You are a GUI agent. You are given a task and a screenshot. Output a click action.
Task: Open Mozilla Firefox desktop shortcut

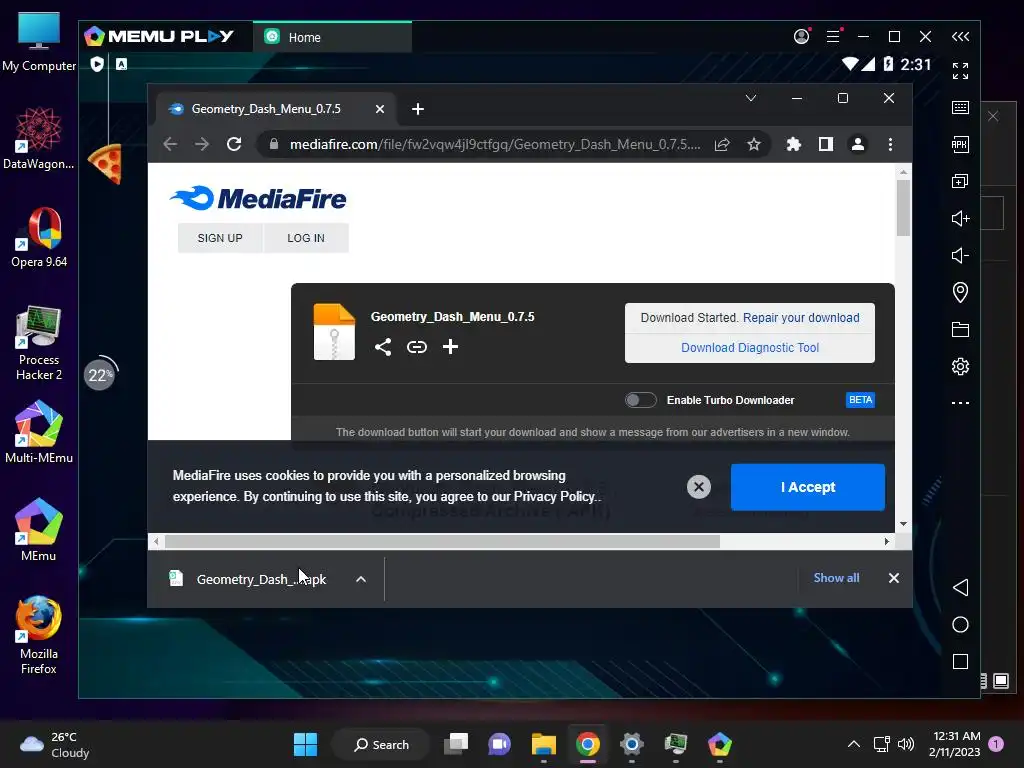point(39,635)
